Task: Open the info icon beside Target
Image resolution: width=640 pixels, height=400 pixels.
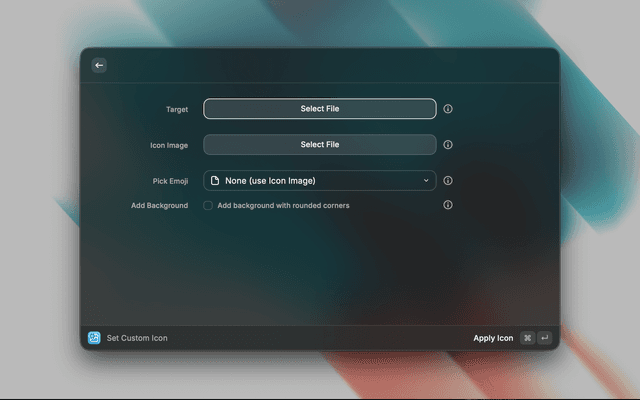Action: (448, 109)
